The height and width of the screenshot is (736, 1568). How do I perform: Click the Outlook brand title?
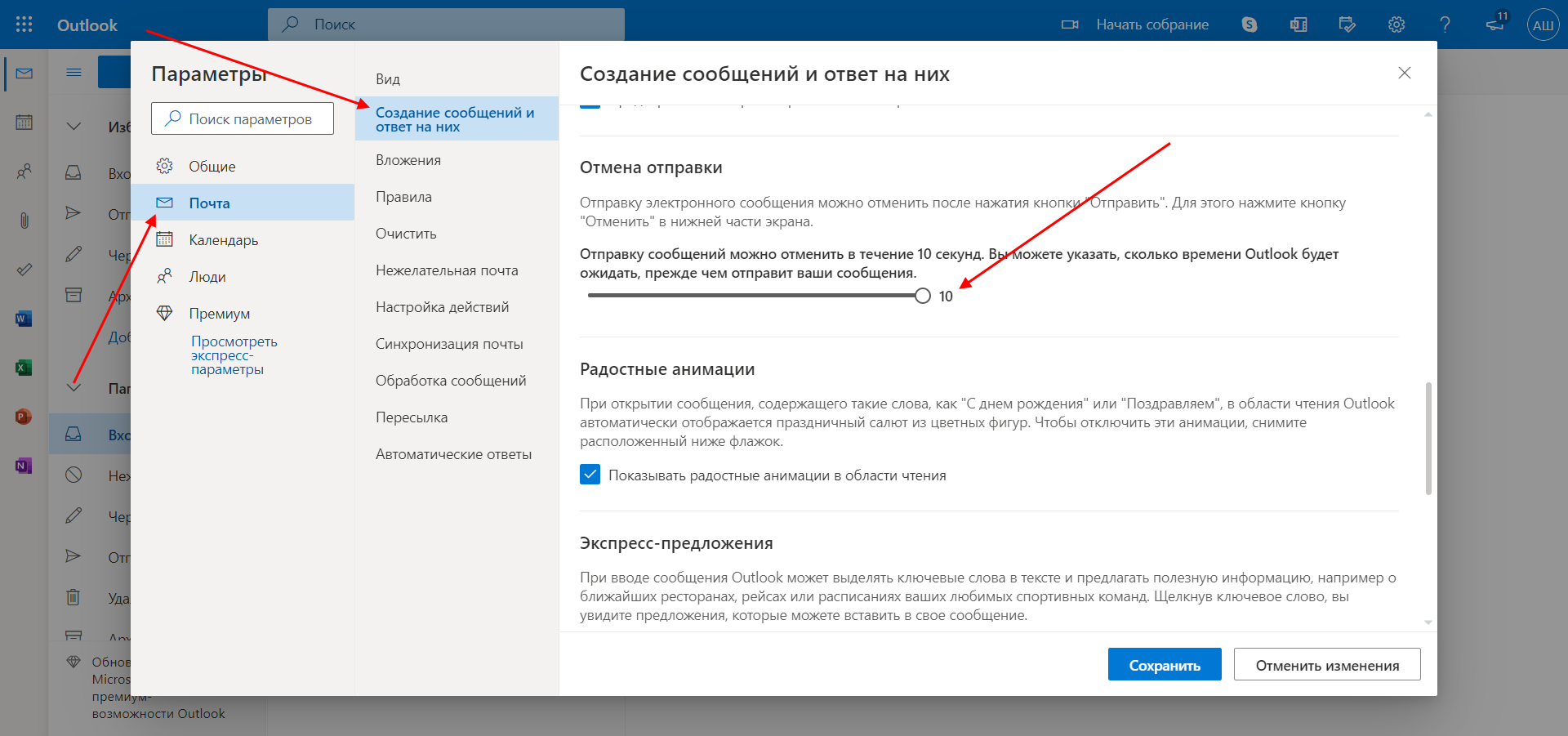click(x=87, y=25)
